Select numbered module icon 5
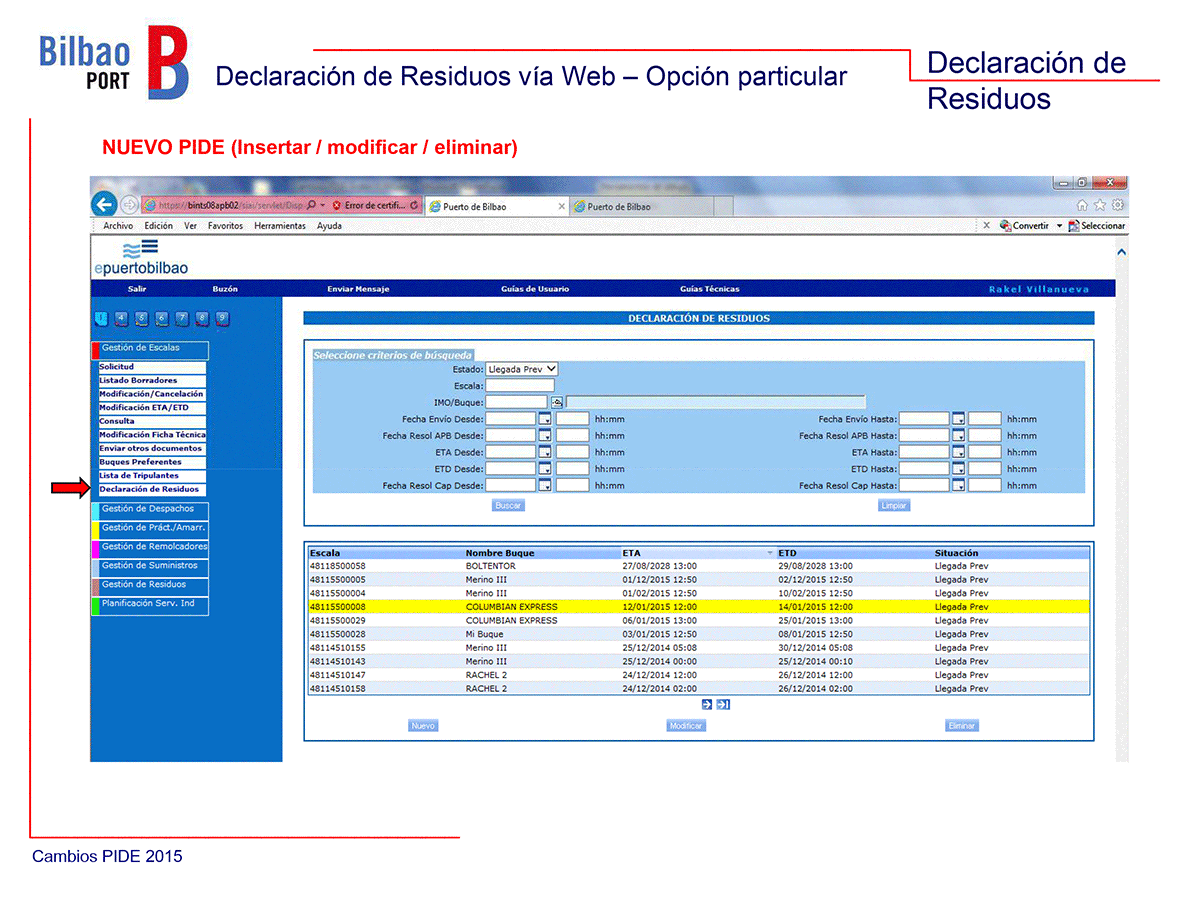1200x900 pixels. coord(141,319)
